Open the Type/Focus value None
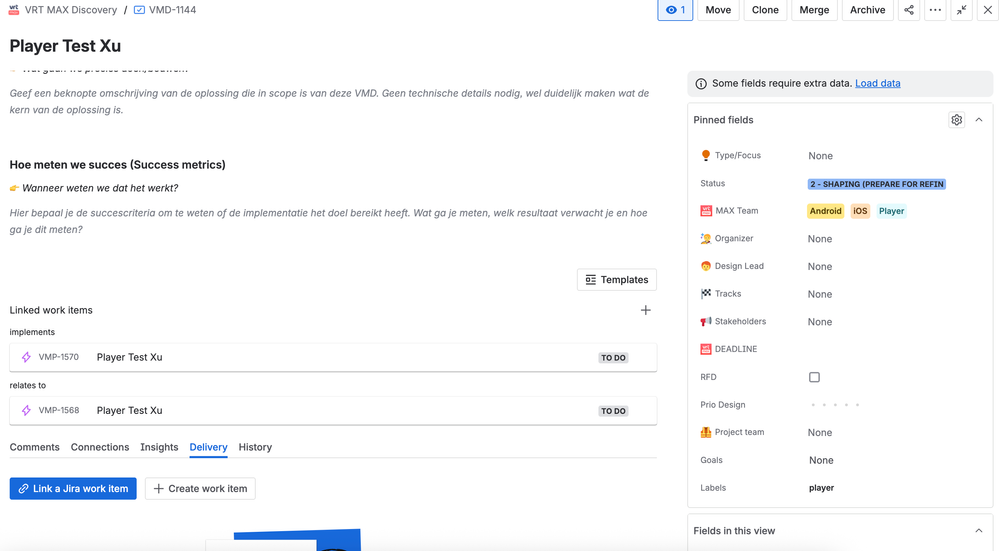The width and height of the screenshot is (999, 551). point(820,156)
